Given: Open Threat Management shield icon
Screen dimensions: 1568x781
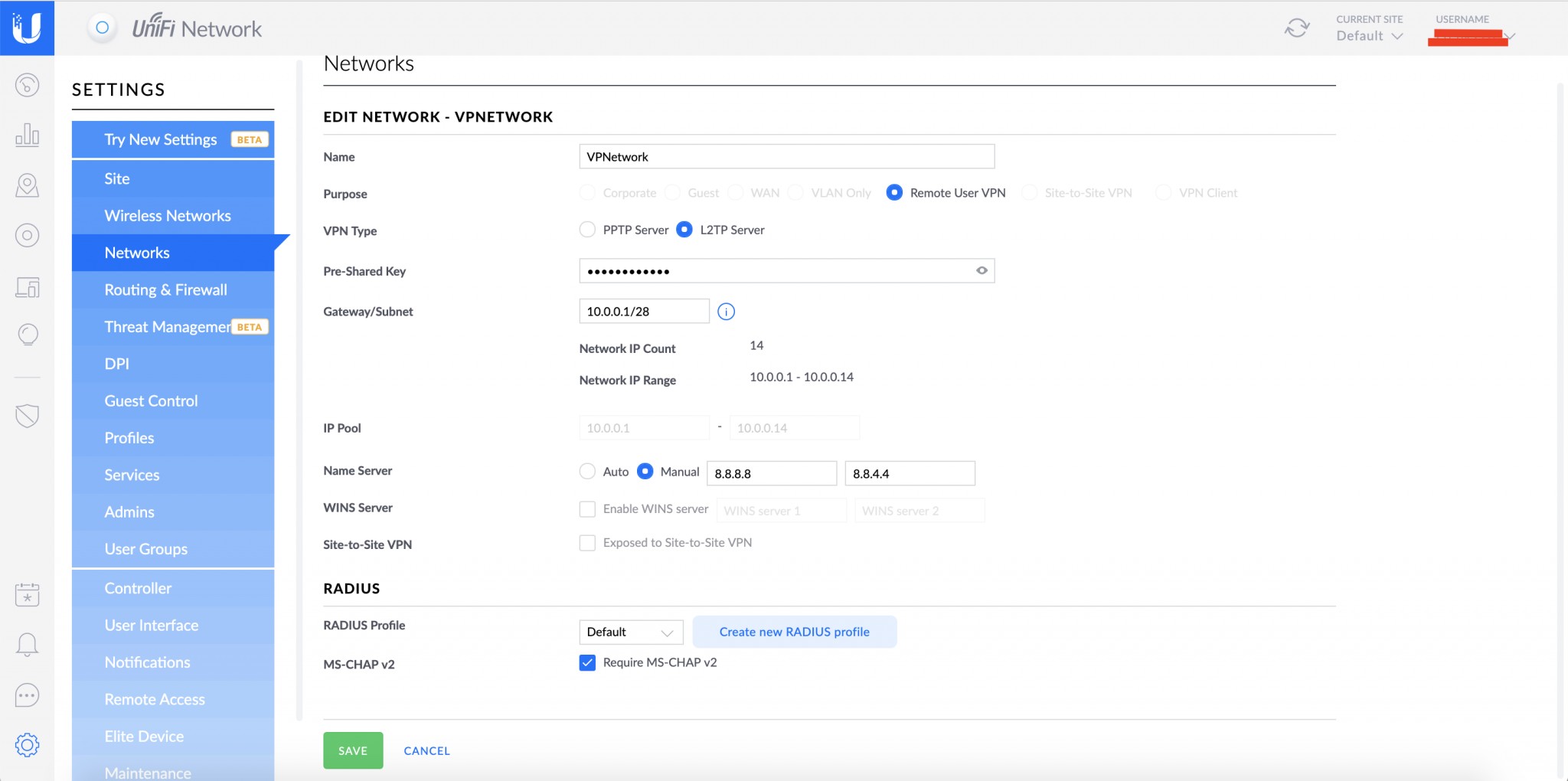Looking at the screenshot, I should 28,416.
